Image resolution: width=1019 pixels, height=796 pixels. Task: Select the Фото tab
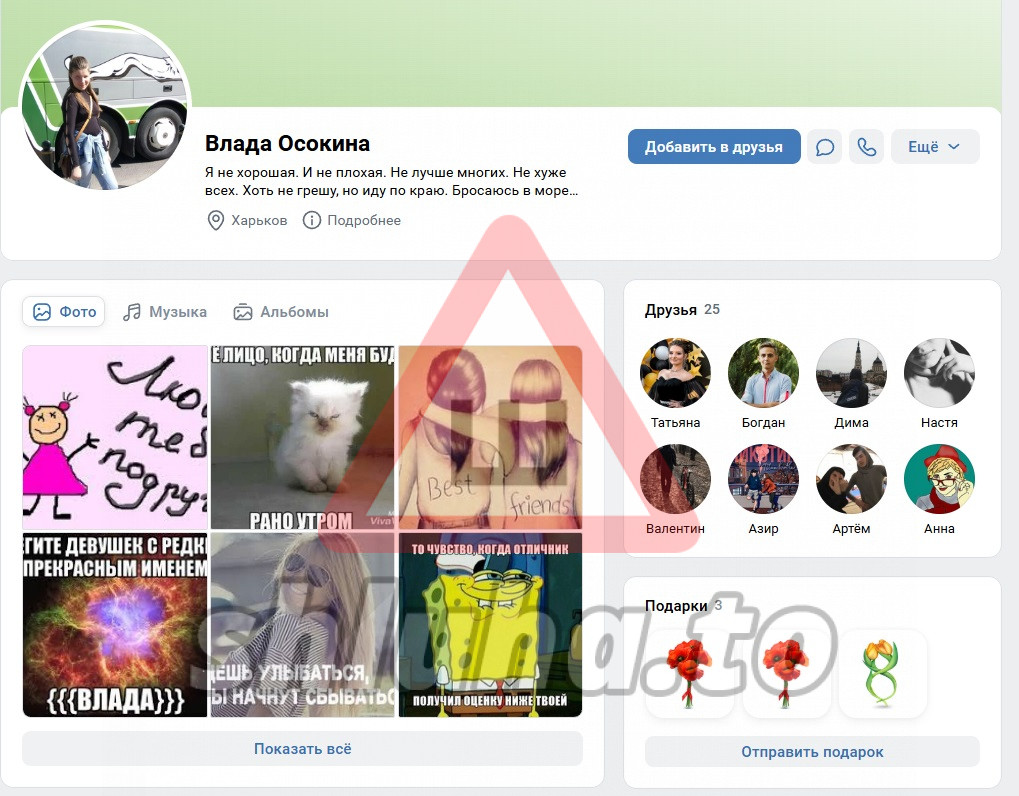tap(64, 312)
